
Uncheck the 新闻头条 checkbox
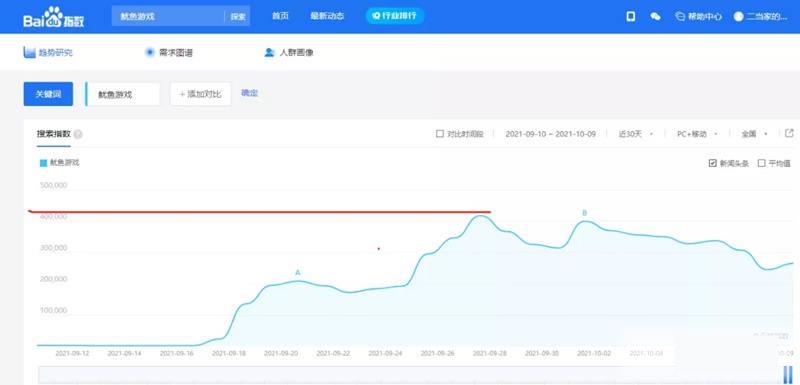coord(713,163)
